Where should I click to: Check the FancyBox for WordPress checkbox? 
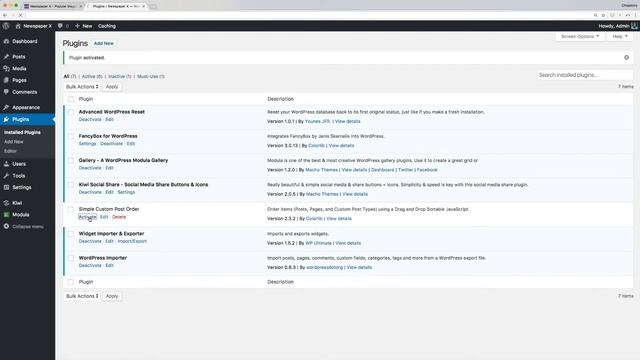click(x=71, y=136)
